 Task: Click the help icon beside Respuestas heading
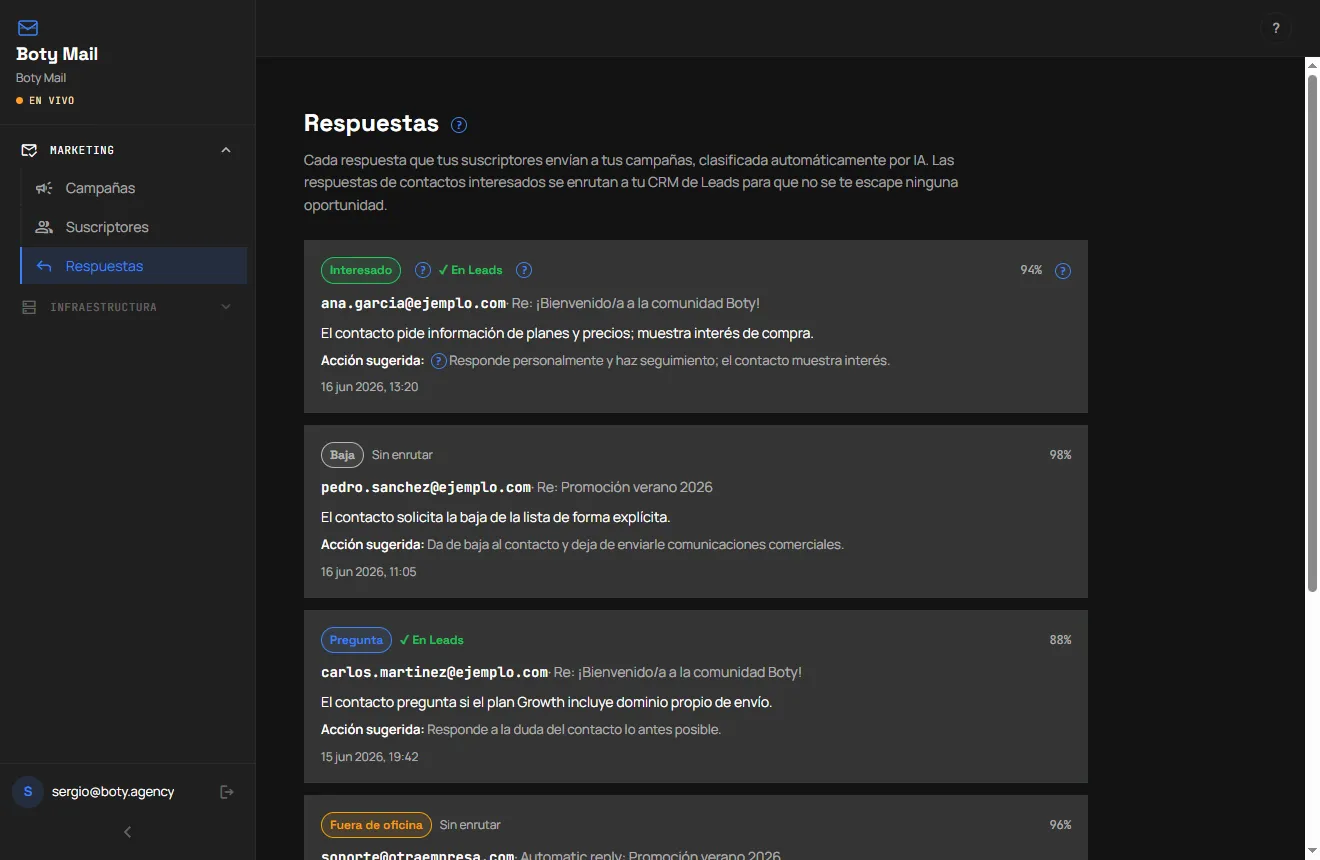[x=459, y=125]
